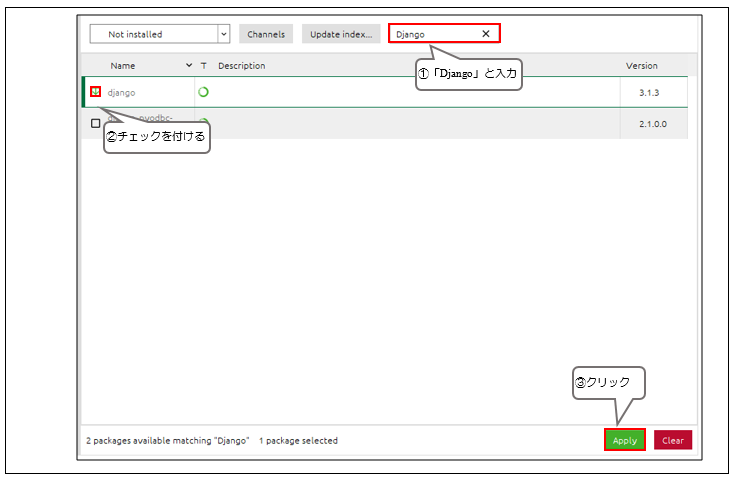Open the Not installed filter dropdown

pyautogui.click(x=152, y=34)
